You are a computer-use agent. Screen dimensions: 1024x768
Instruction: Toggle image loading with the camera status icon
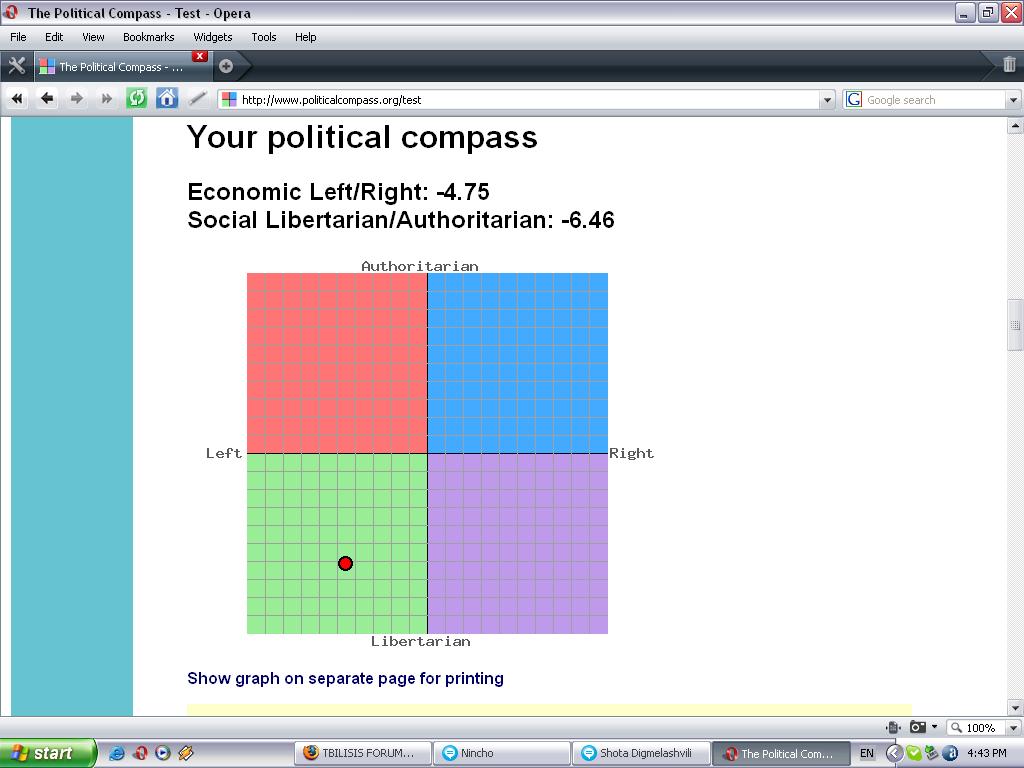coord(918,728)
